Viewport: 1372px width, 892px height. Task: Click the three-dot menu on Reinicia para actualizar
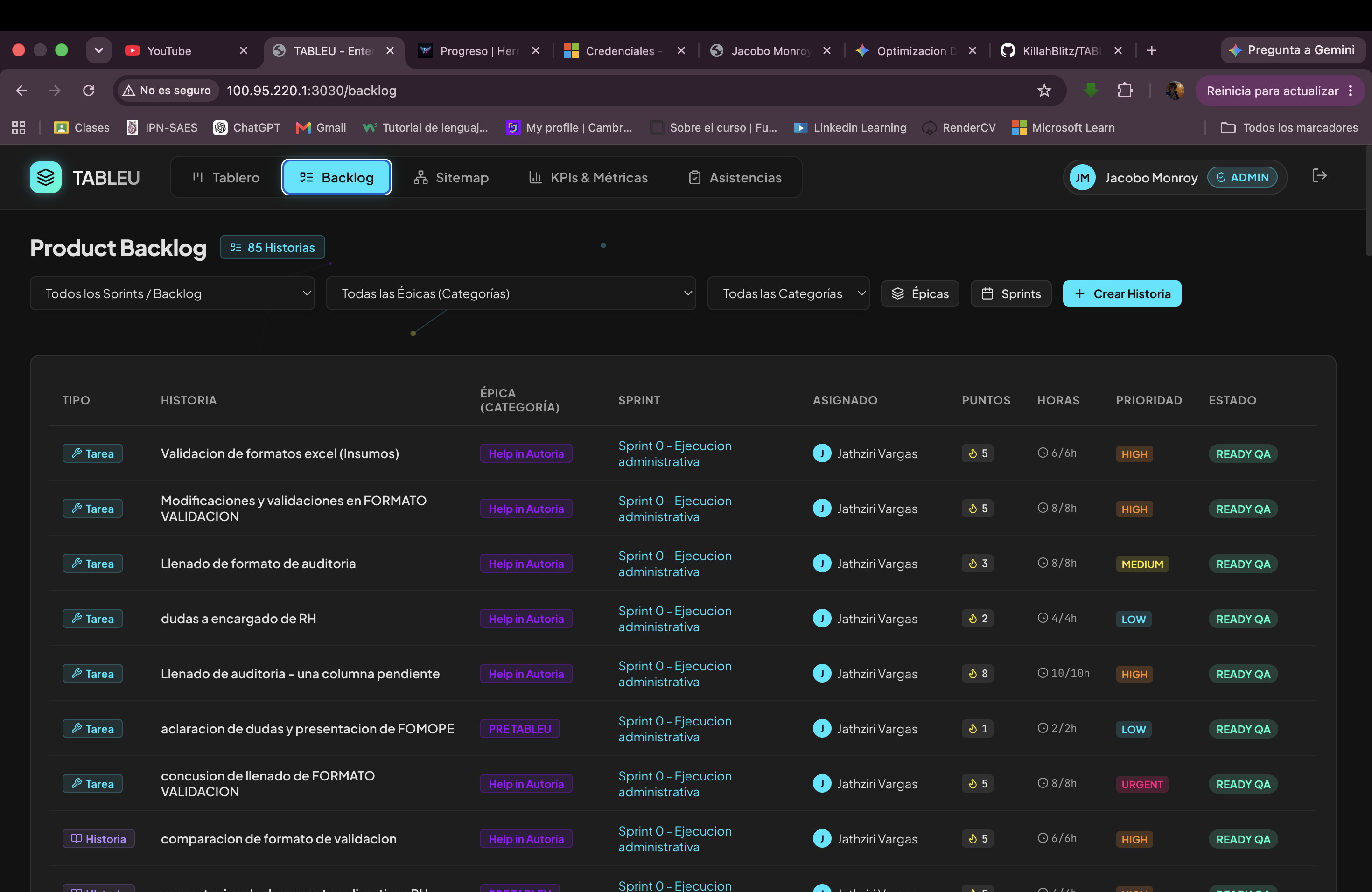[x=1350, y=91]
